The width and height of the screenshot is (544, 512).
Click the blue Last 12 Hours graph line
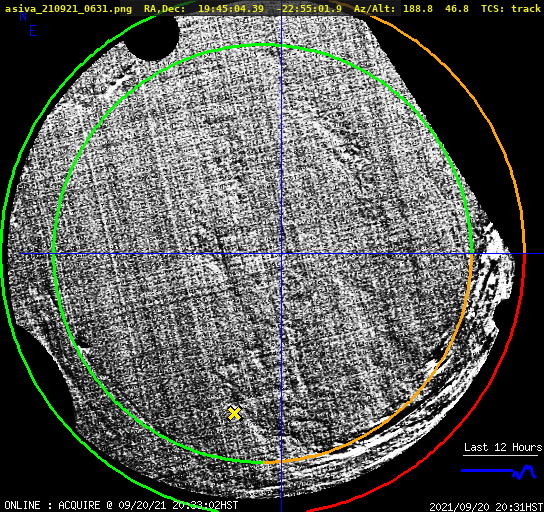pos(499,472)
